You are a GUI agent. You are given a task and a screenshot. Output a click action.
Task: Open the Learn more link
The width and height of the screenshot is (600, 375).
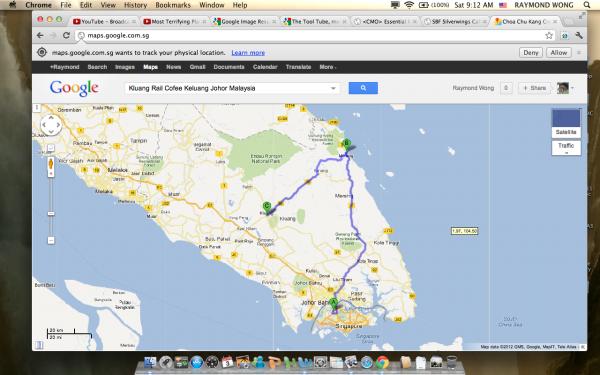pos(248,53)
